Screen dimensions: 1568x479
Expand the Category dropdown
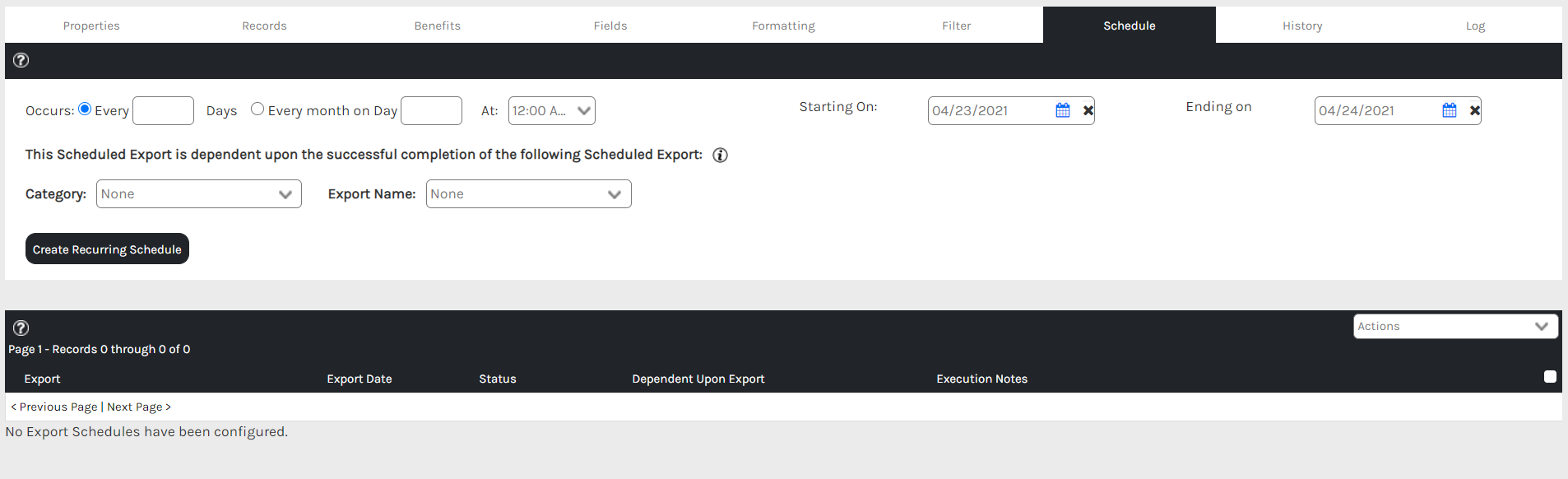click(x=198, y=194)
